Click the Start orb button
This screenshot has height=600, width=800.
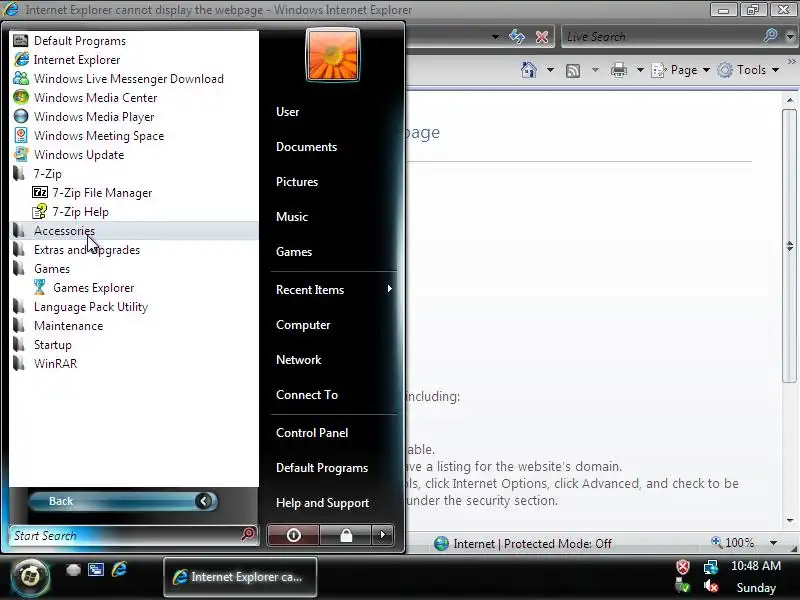click(30, 577)
